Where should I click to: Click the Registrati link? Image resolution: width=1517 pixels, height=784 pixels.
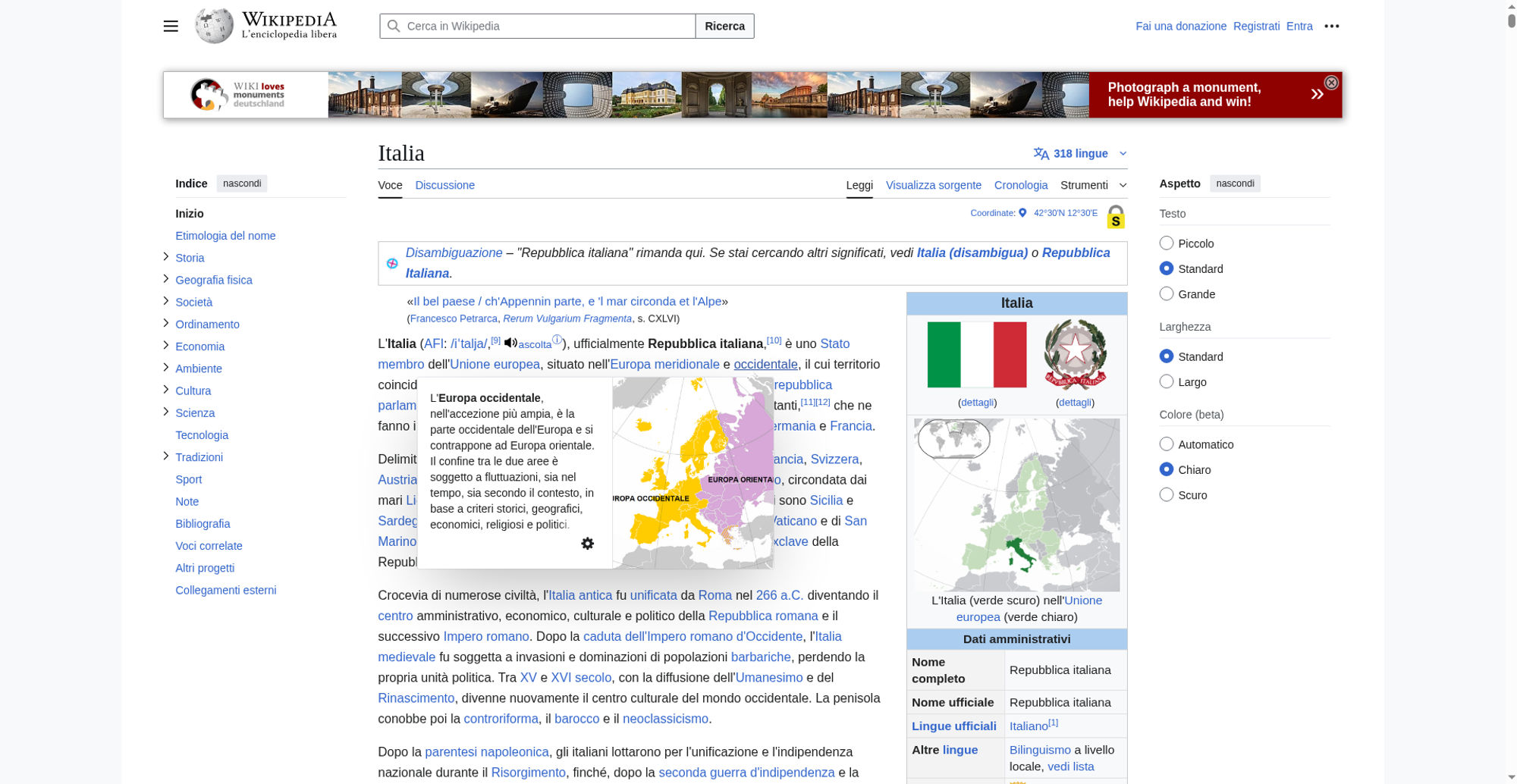point(1256,26)
